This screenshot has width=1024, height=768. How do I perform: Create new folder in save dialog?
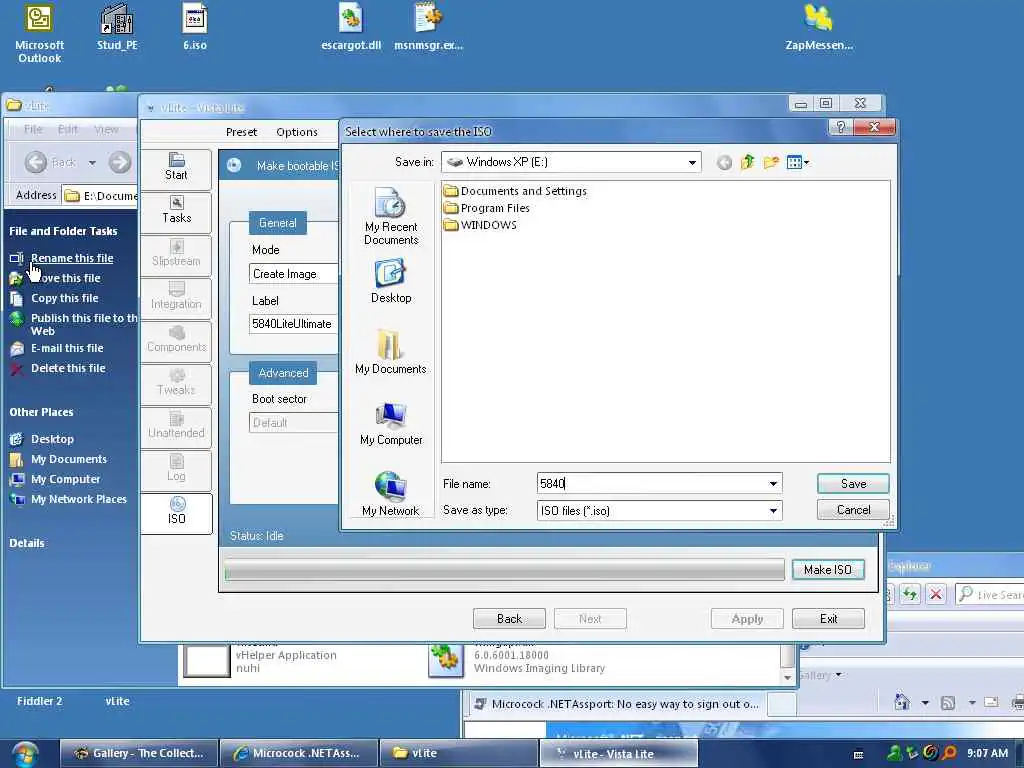pos(771,163)
